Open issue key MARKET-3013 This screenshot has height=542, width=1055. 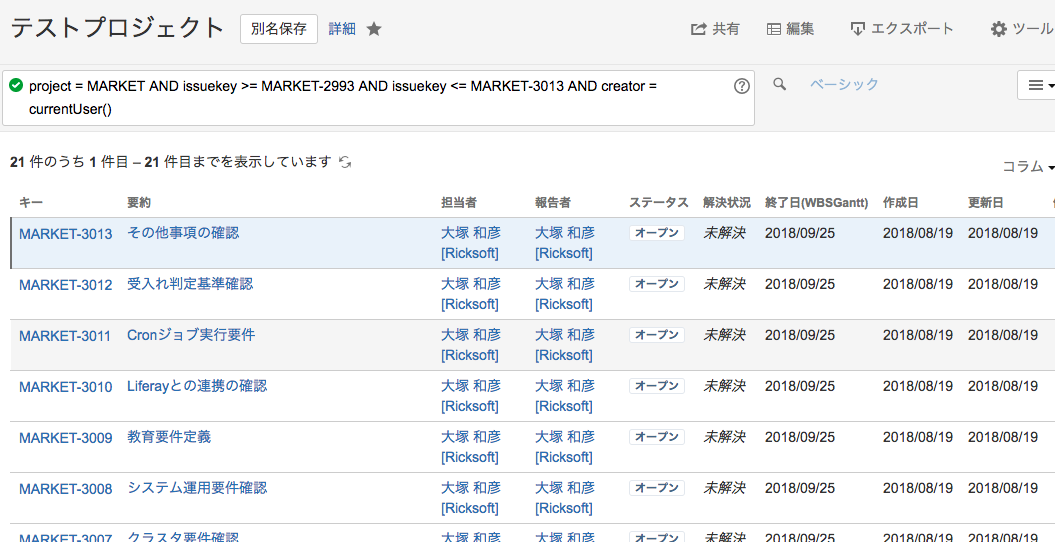pyautogui.click(x=65, y=234)
